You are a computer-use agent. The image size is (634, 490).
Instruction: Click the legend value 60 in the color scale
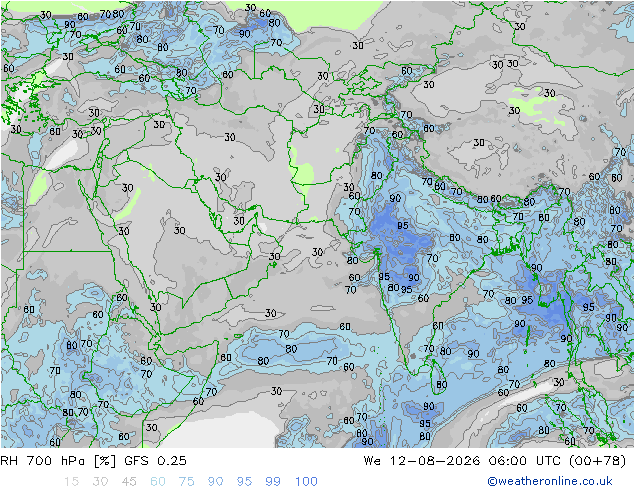[x=158, y=482]
